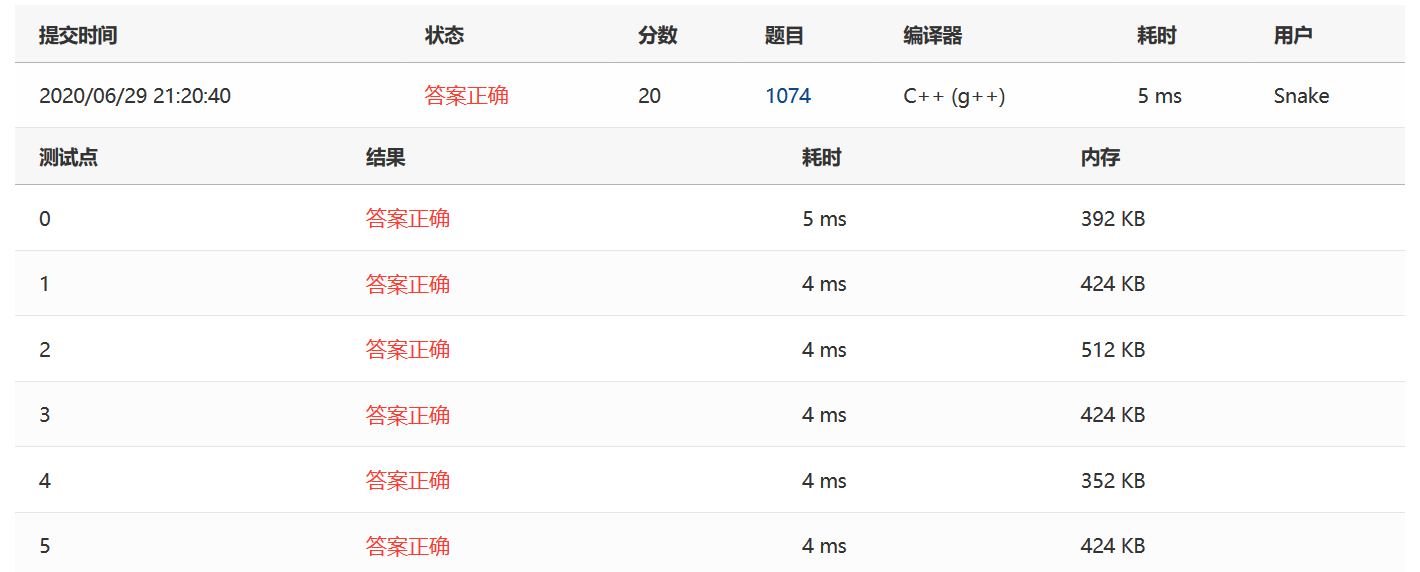
Task: Click the 4 ms time of test point 2
Action: pyautogui.click(x=824, y=350)
